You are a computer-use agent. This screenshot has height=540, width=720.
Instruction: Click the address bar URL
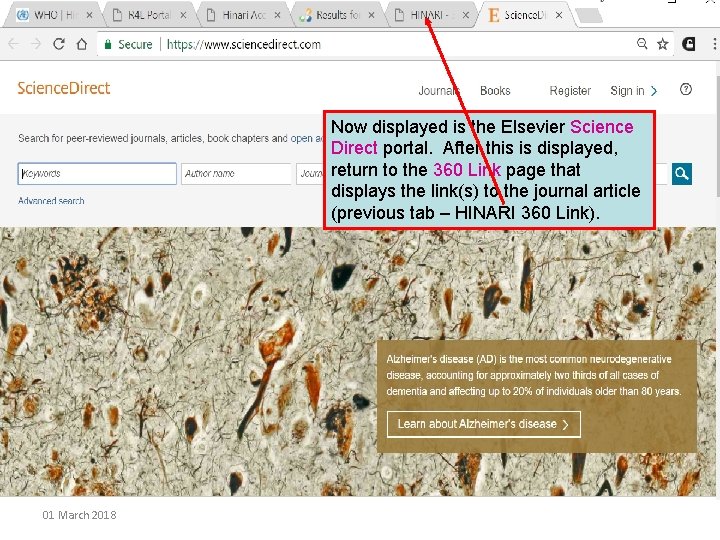tap(243, 45)
